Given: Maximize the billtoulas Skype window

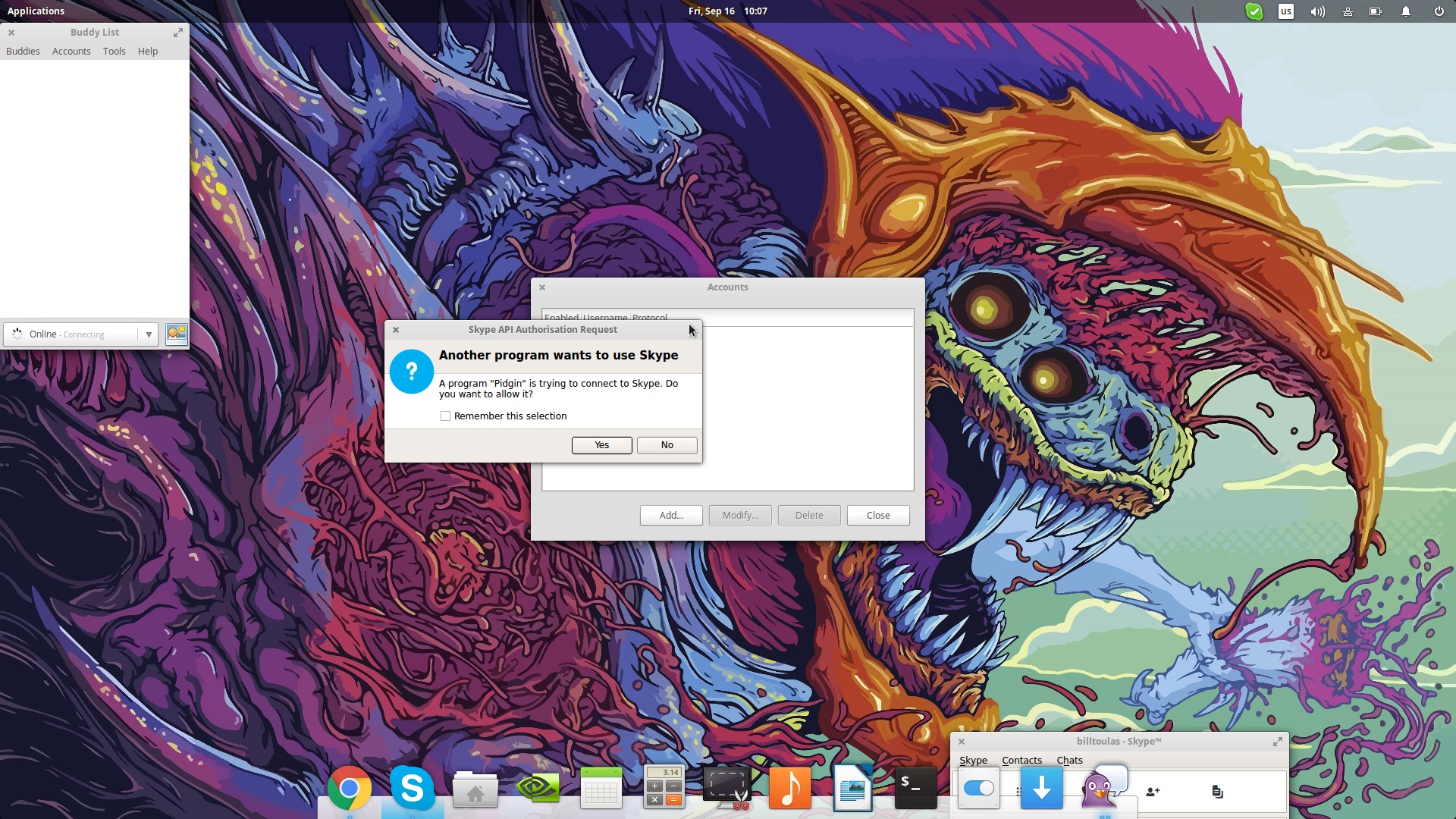Looking at the screenshot, I should tap(1277, 742).
